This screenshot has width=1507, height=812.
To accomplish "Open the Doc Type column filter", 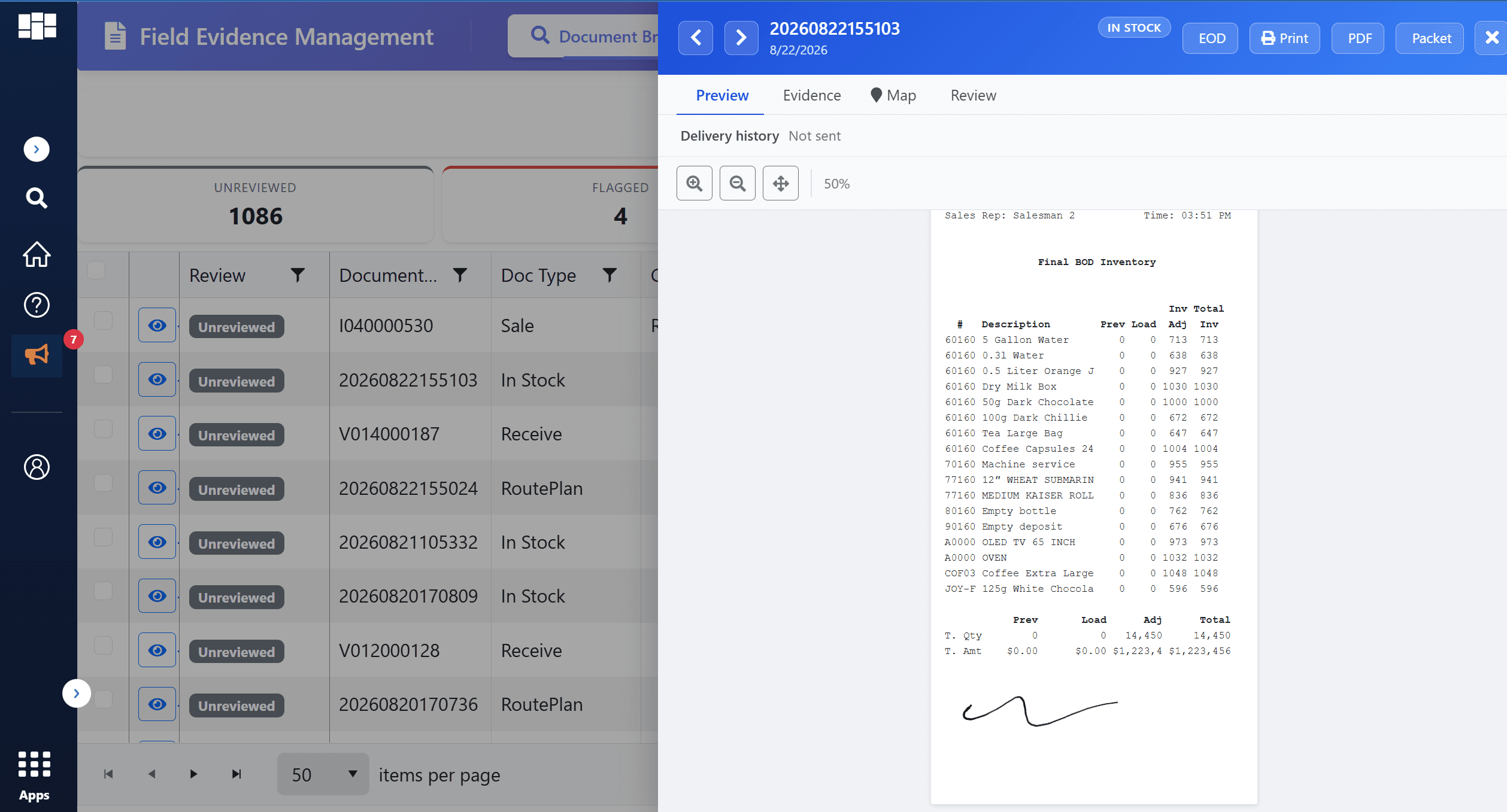I will pos(610,275).
